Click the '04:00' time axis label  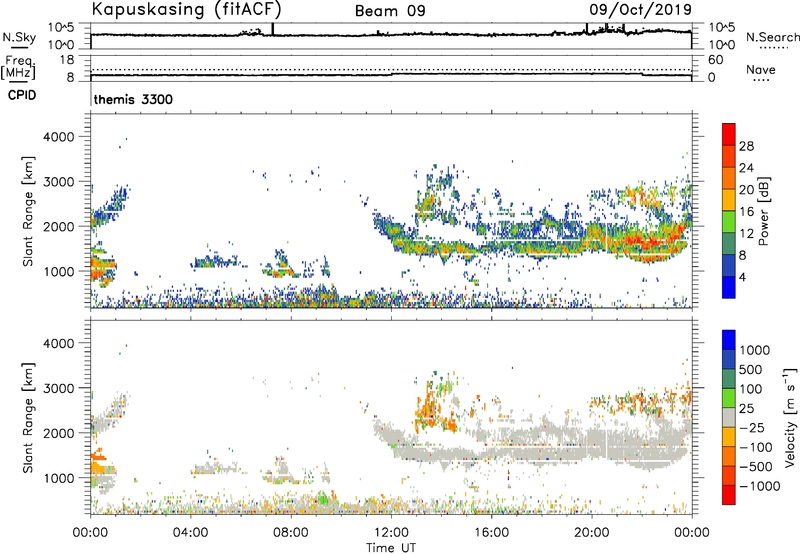pyautogui.click(x=191, y=533)
